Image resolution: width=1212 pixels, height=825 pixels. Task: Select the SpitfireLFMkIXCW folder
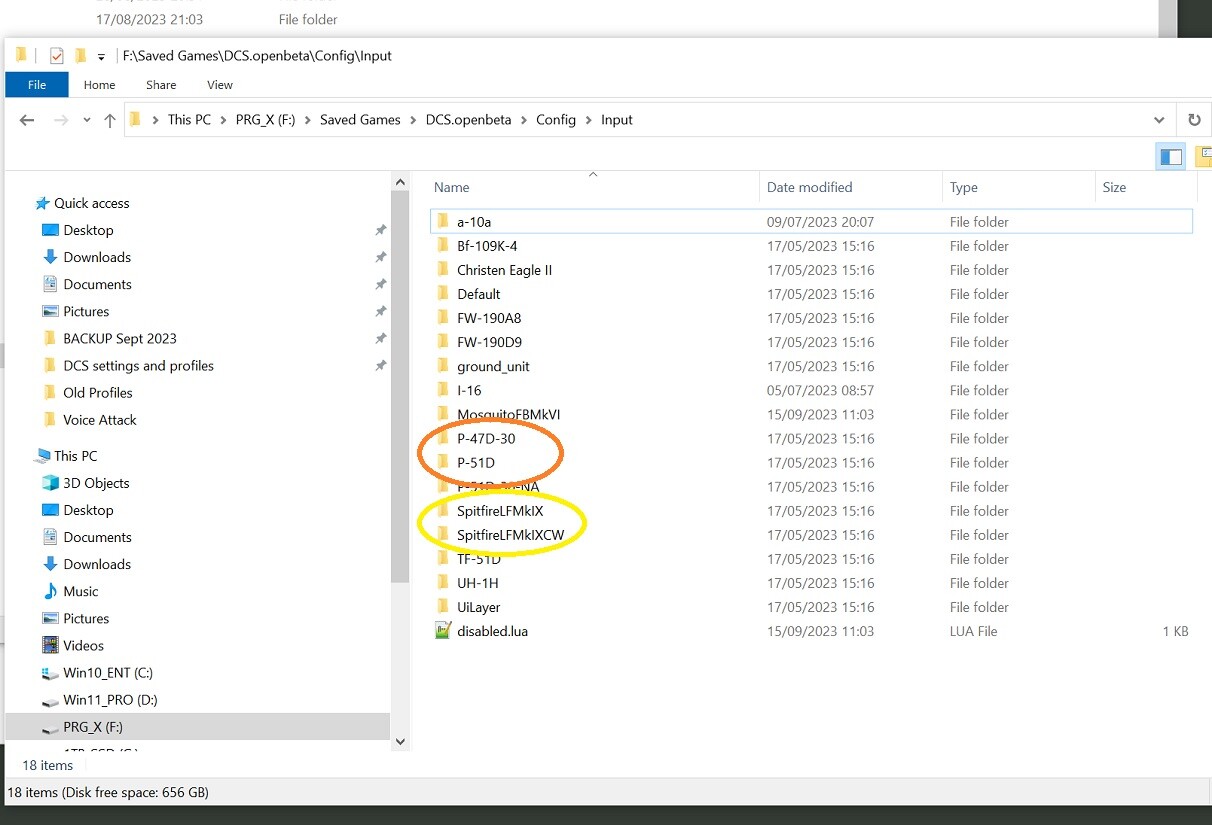click(511, 534)
